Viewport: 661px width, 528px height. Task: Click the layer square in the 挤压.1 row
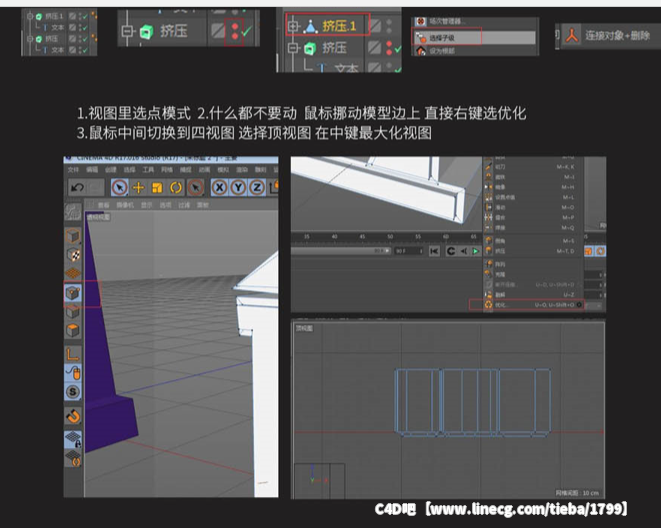(x=375, y=26)
